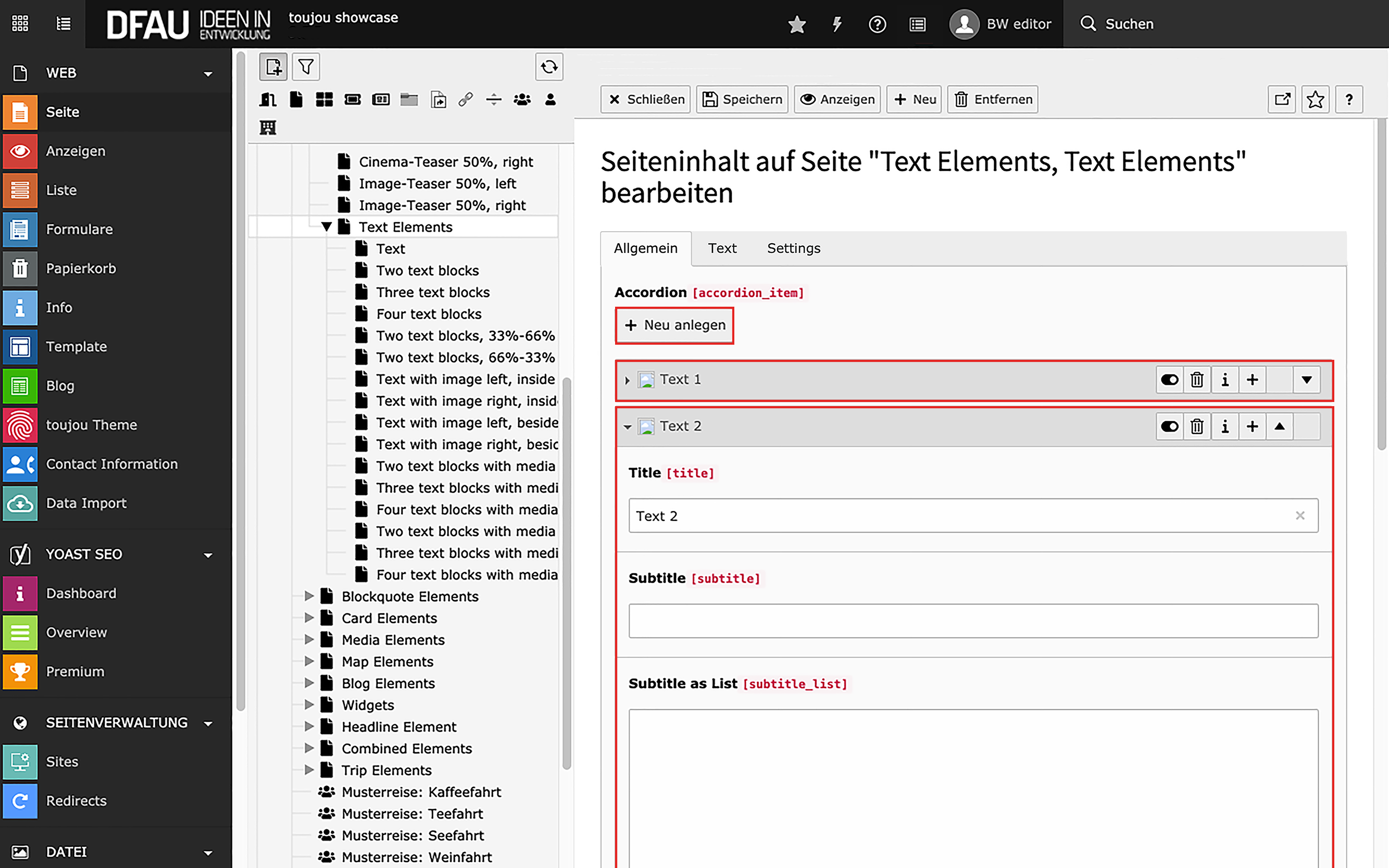Open the help question mark icon in top bar
Screen dimensions: 1389x868
pos(877,24)
